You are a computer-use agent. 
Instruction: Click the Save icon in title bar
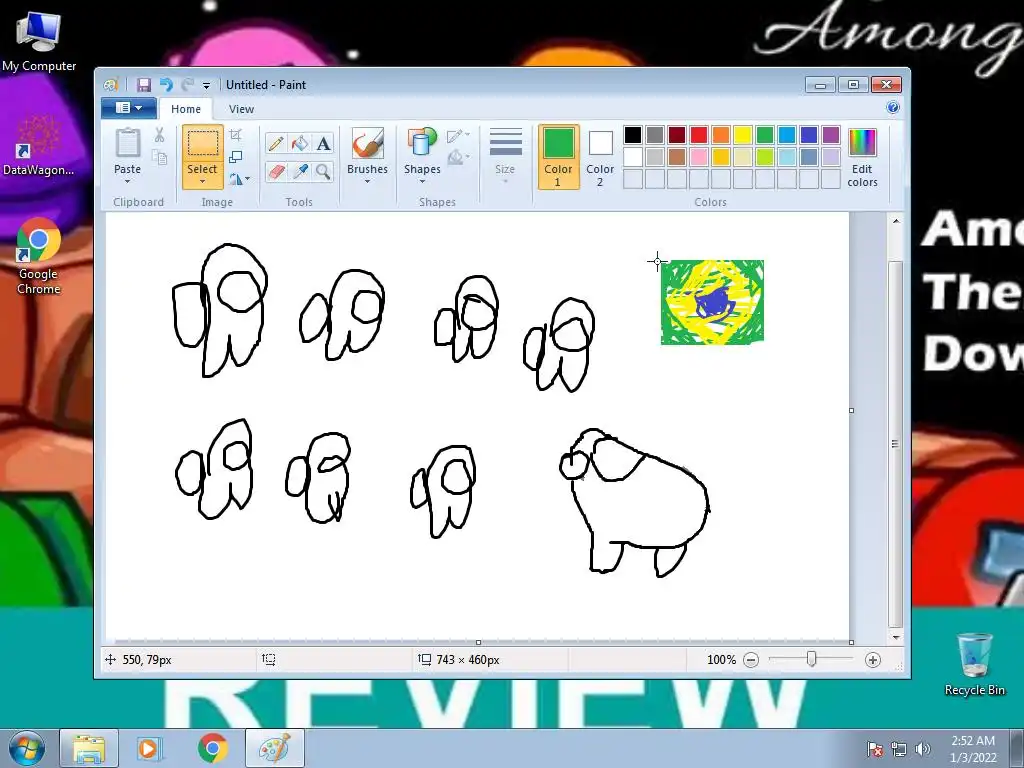pos(144,84)
